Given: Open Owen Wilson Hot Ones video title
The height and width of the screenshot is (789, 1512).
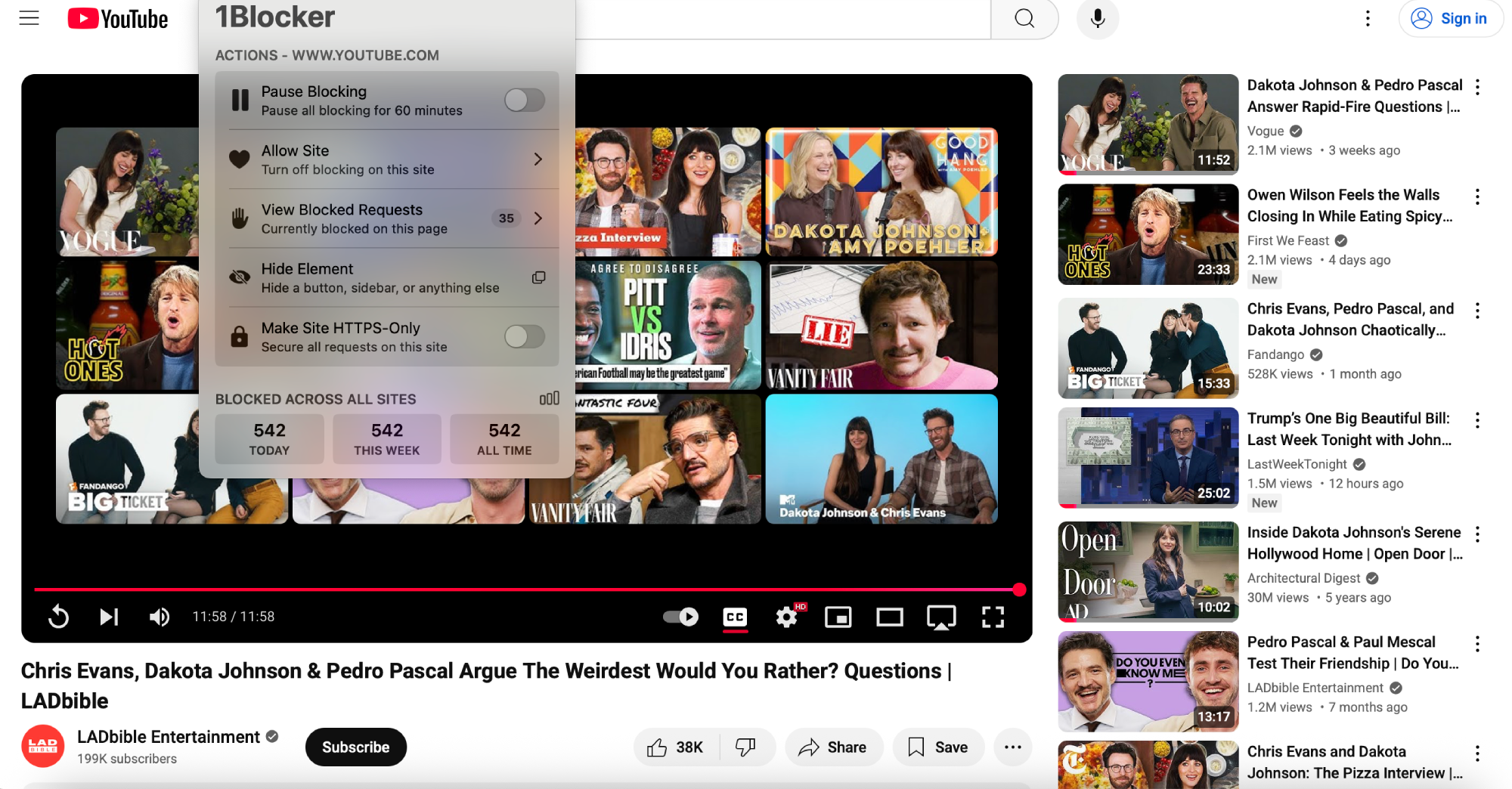Looking at the screenshot, I should [1349, 206].
